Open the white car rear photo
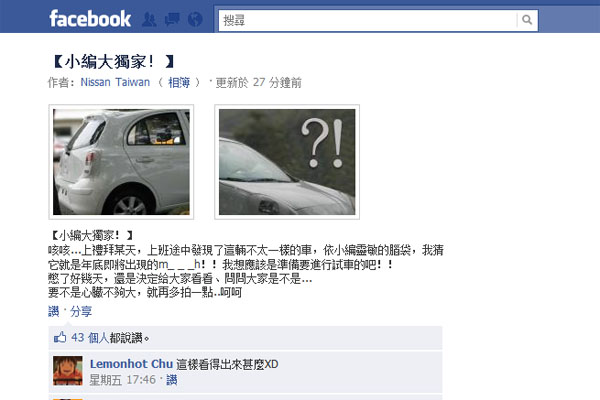Image resolution: width=600 pixels, height=400 pixels. pyautogui.click(x=121, y=162)
